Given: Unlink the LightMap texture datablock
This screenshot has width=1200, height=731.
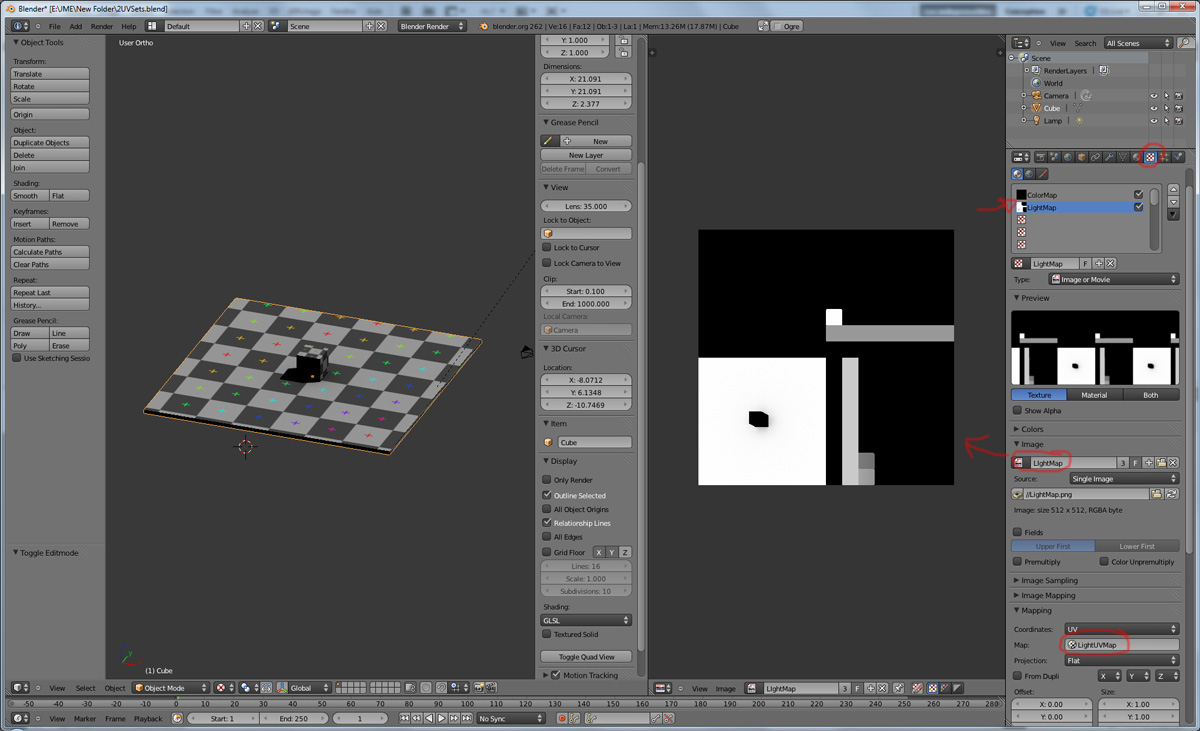Looking at the screenshot, I should point(1110,264).
